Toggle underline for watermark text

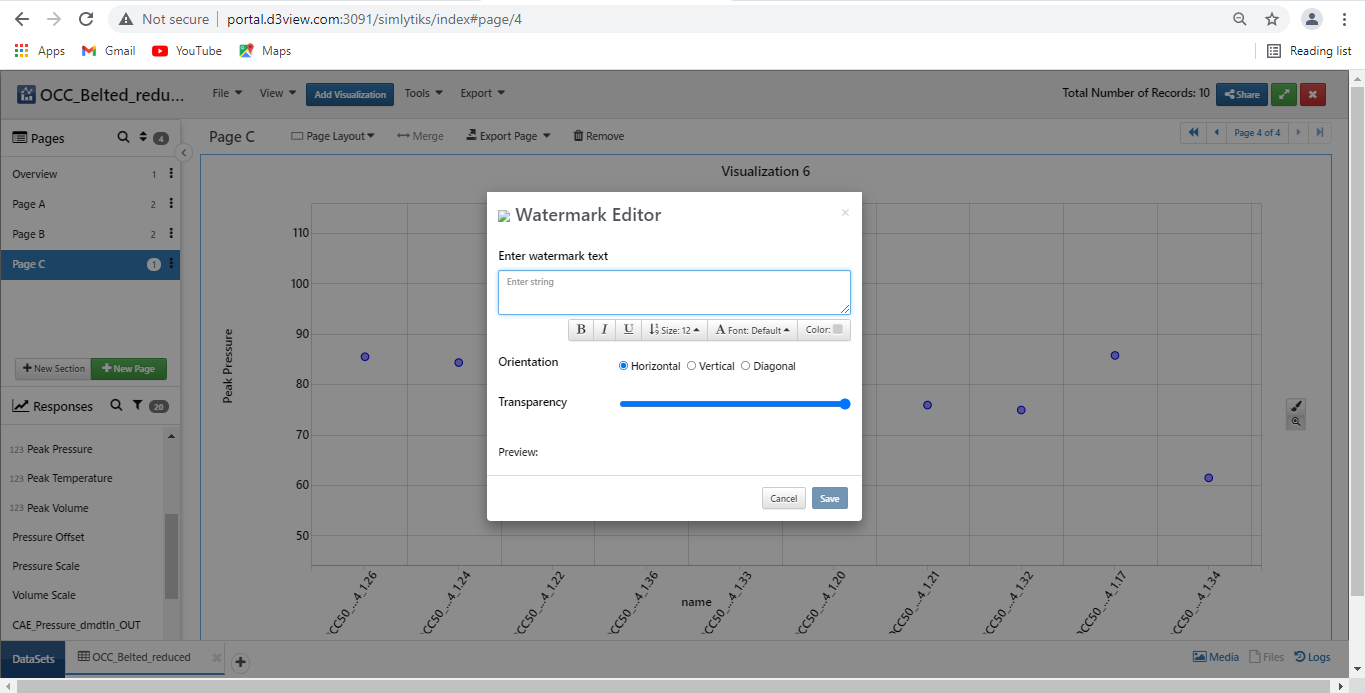pyautogui.click(x=628, y=330)
